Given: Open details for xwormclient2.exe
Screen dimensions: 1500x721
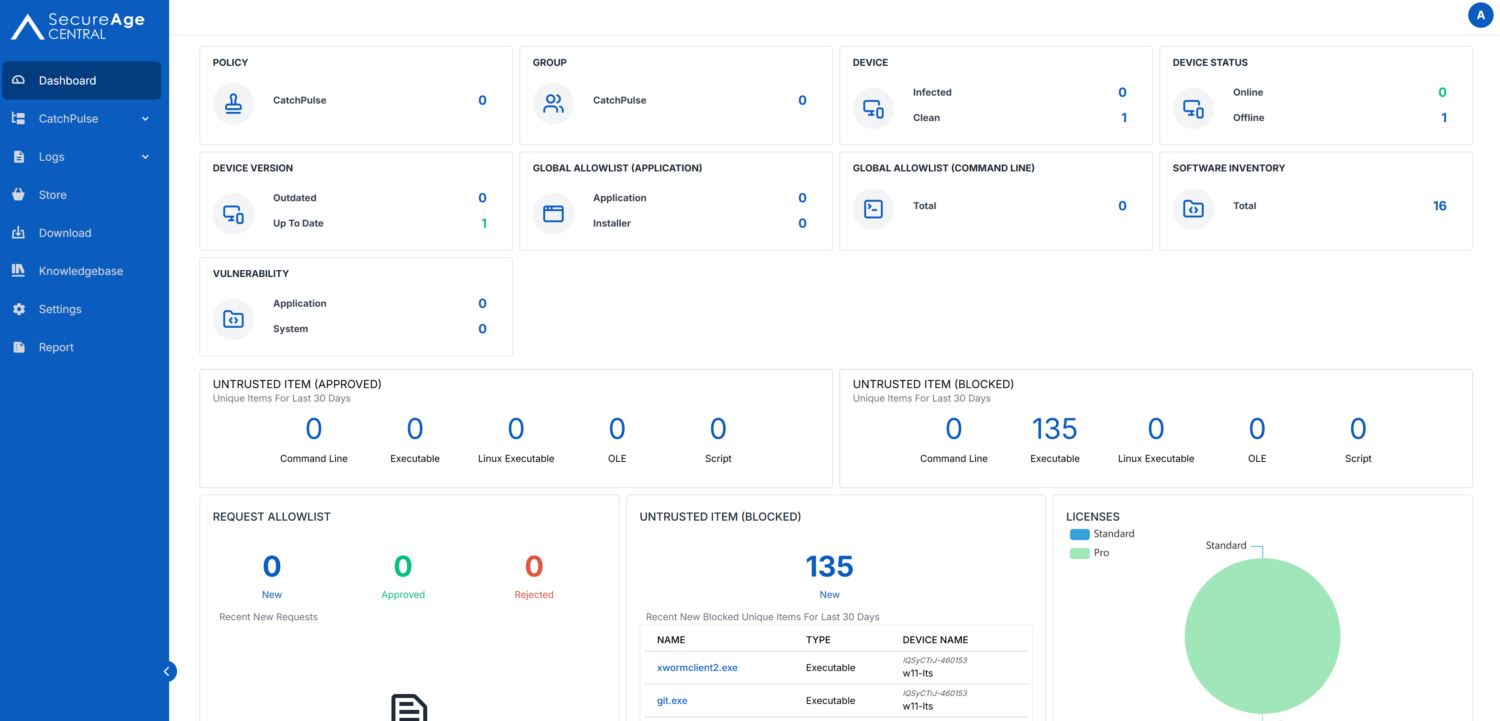Looking at the screenshot, I should (x=697, y=667).
